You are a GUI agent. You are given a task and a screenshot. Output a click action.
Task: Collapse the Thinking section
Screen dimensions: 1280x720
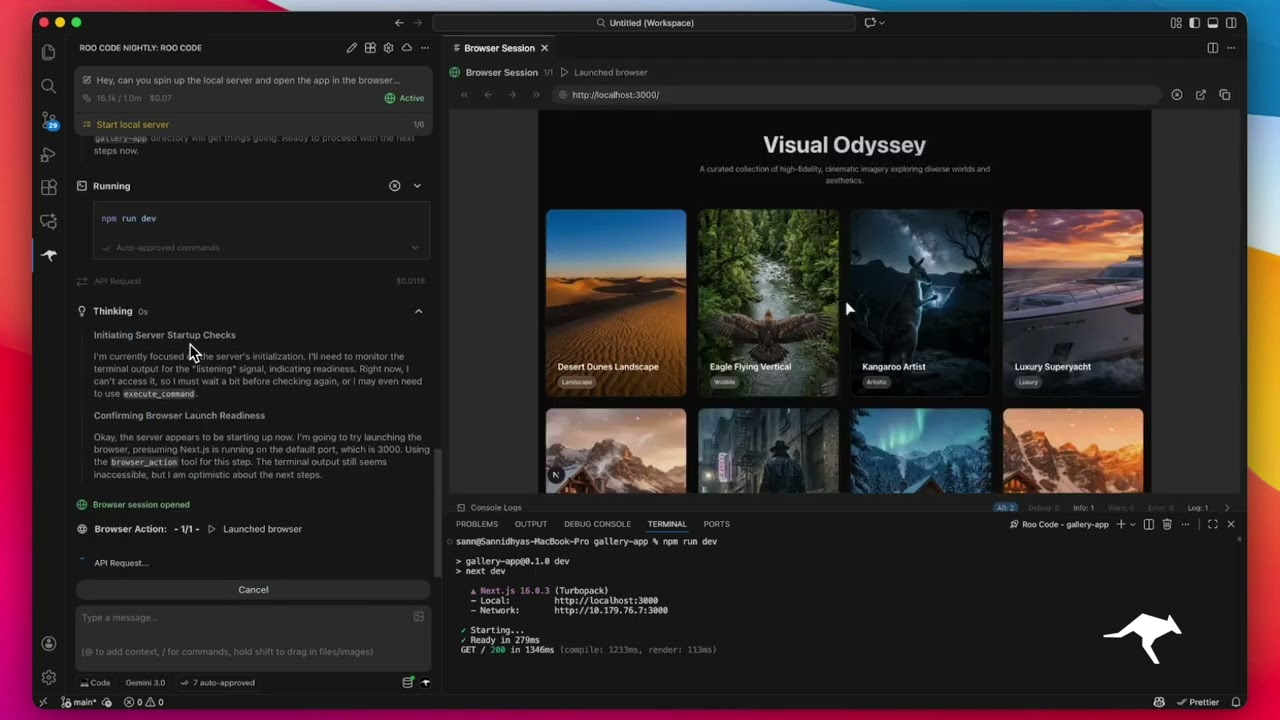tap(418, 311)
